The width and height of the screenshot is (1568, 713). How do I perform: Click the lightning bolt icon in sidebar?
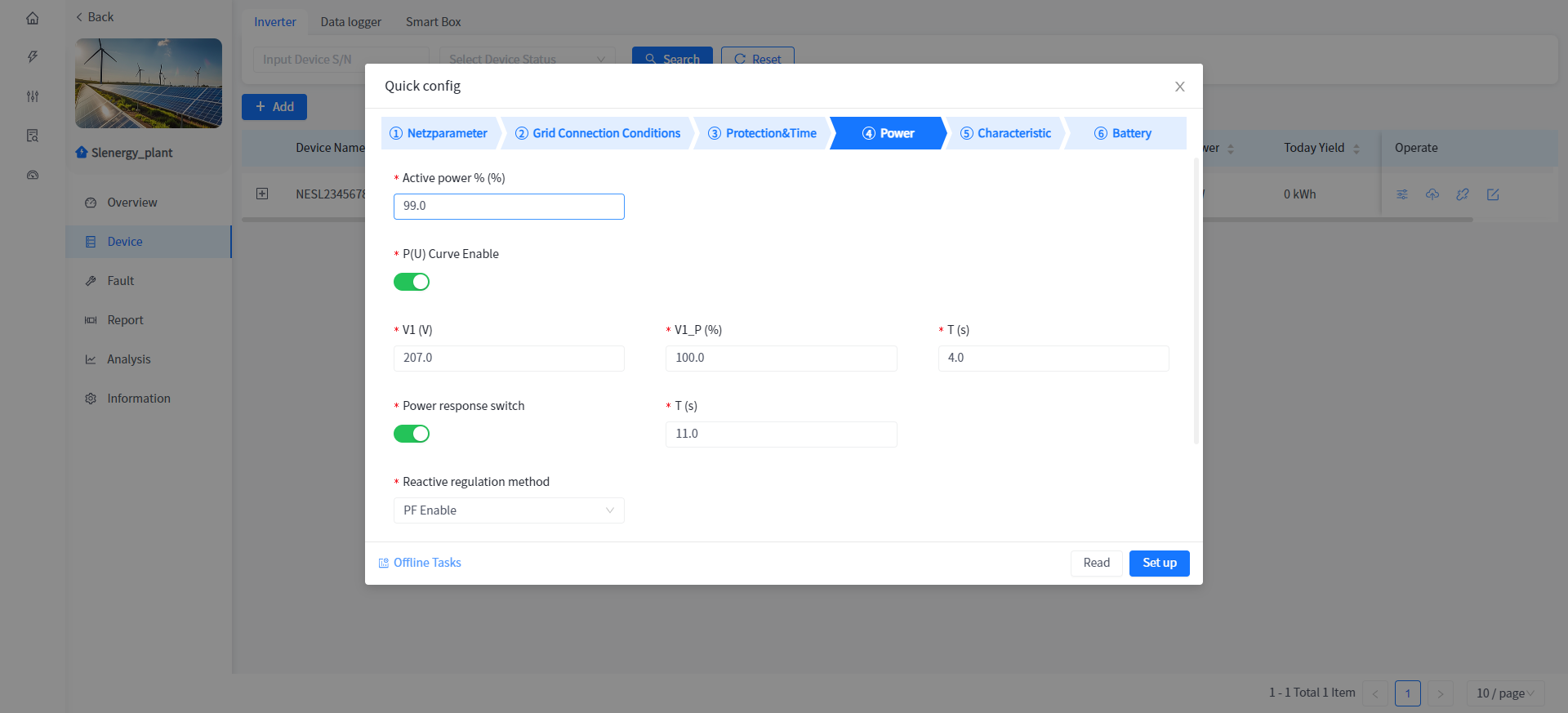point(33,57)
